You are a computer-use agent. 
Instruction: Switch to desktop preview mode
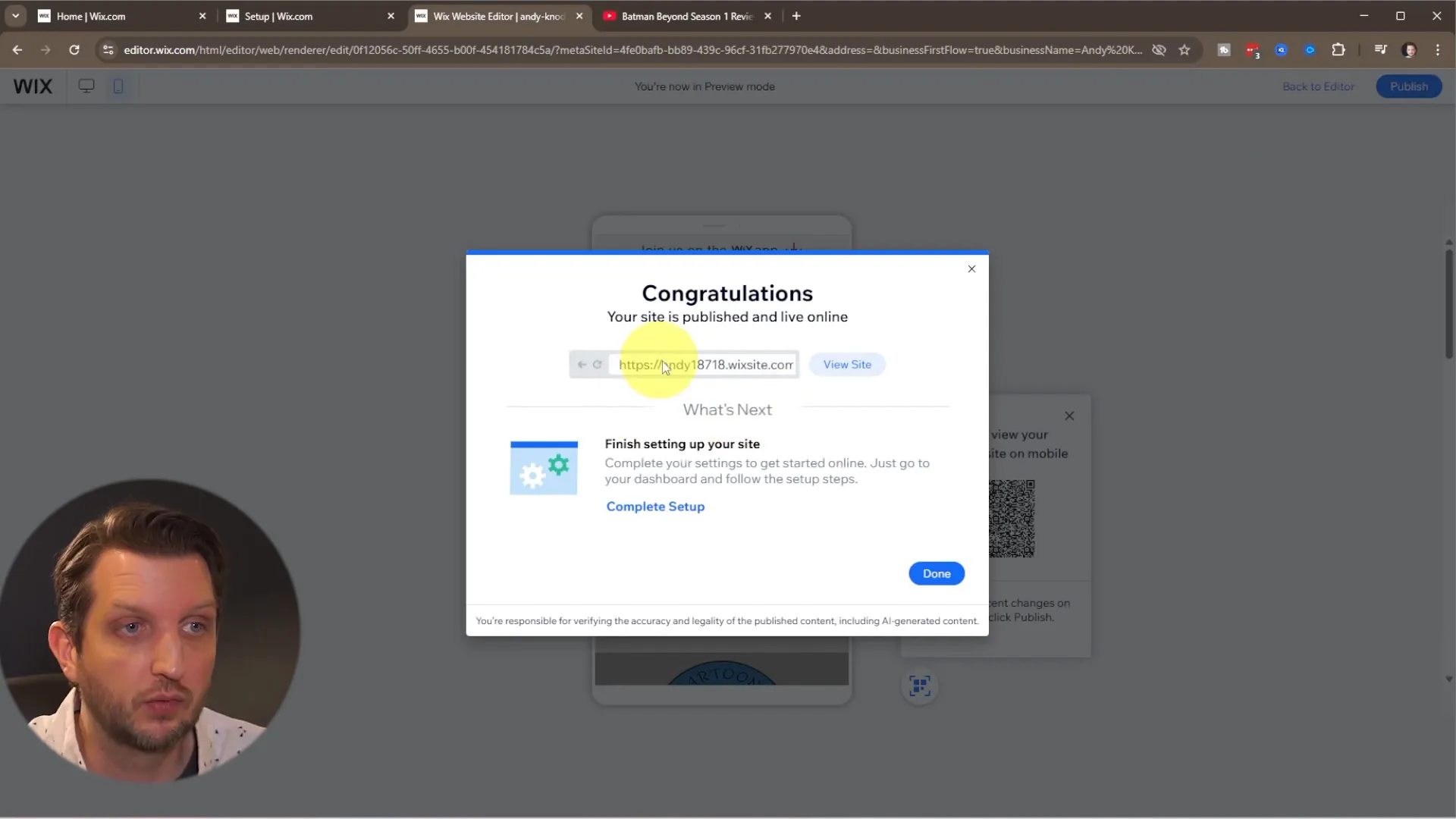tap(86, 86)
